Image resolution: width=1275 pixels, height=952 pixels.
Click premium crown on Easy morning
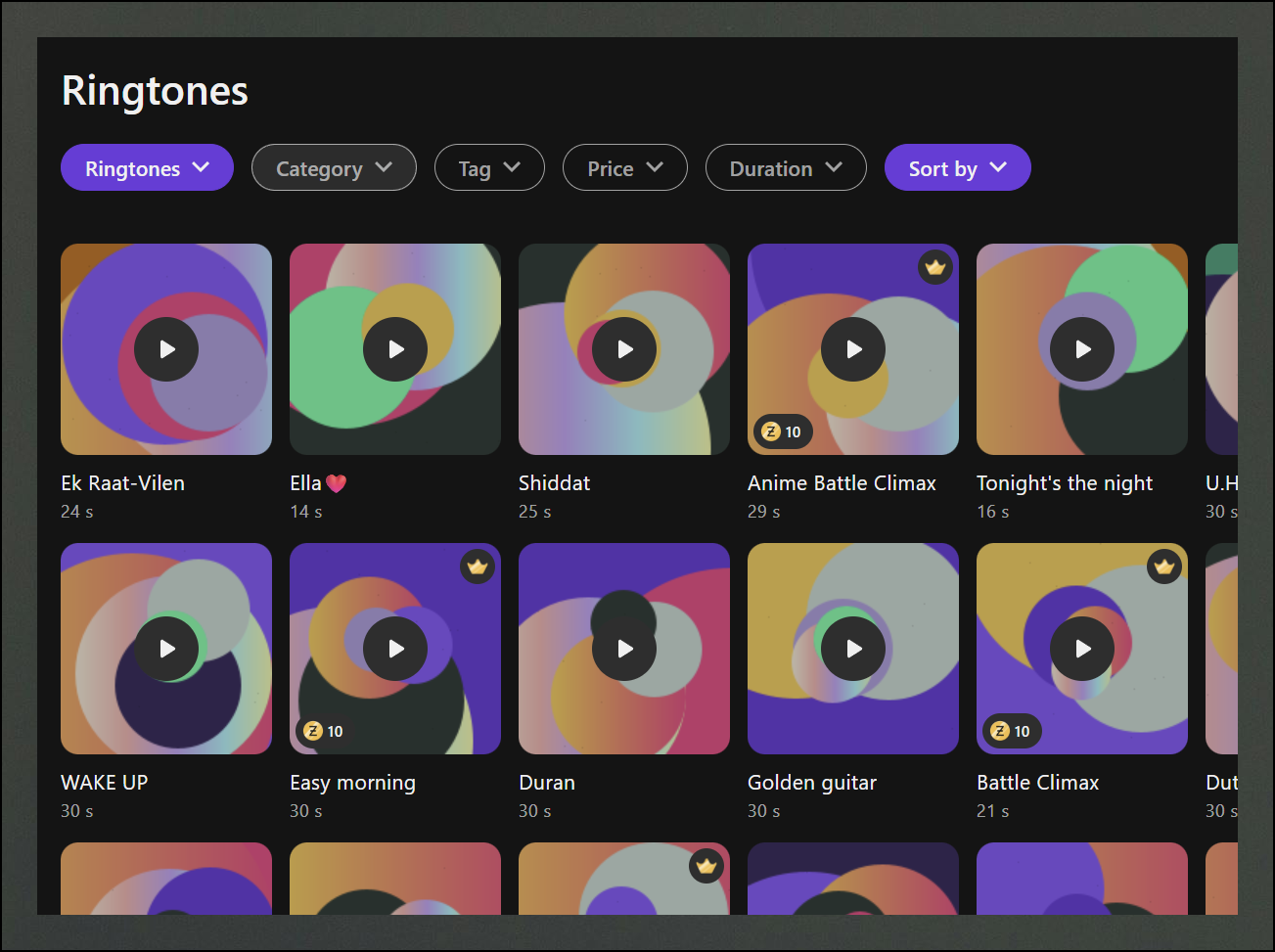[x=478, y=567]
